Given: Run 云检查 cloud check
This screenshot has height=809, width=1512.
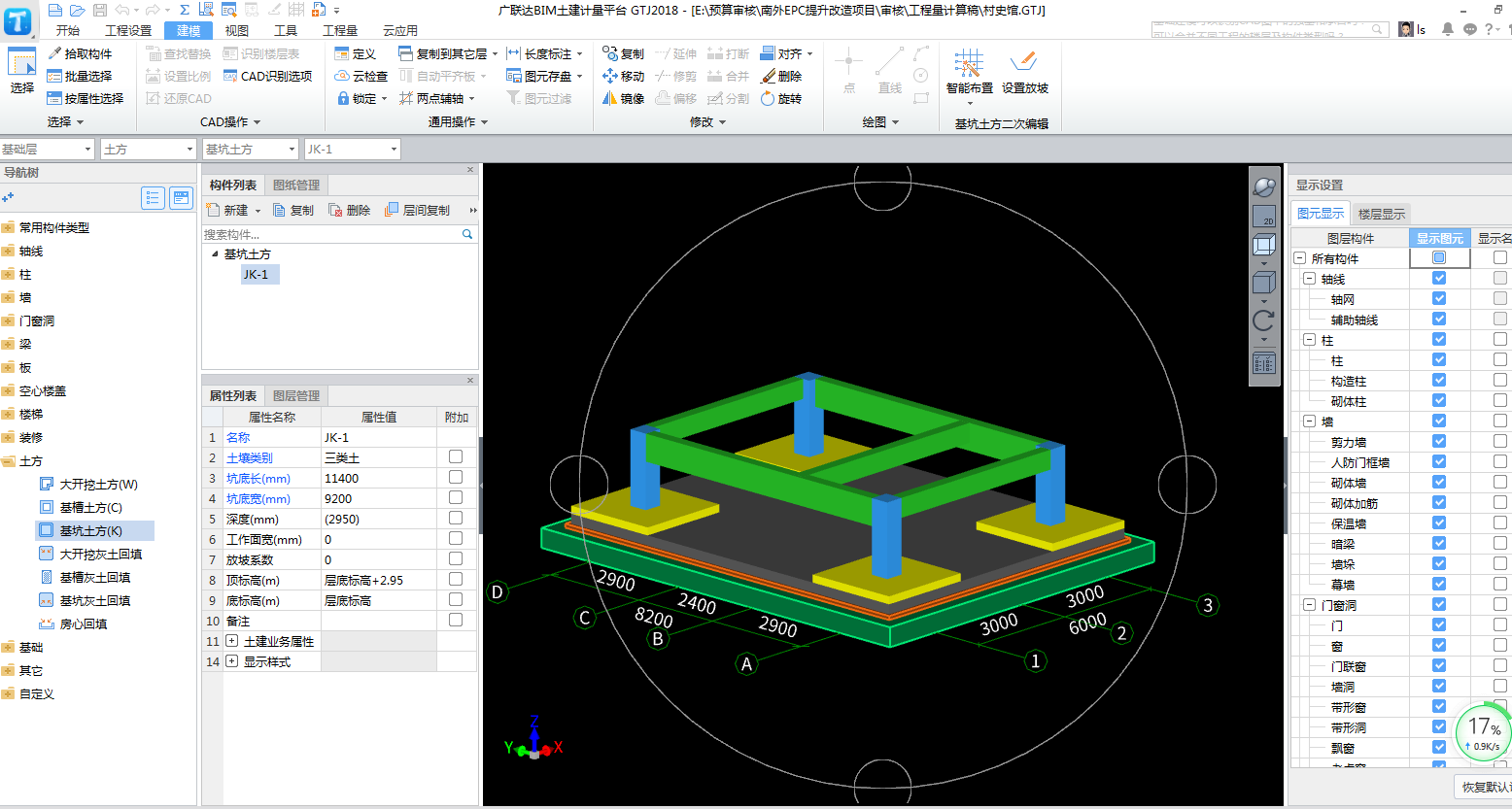Looking at the screenshot, I should 361,76.
